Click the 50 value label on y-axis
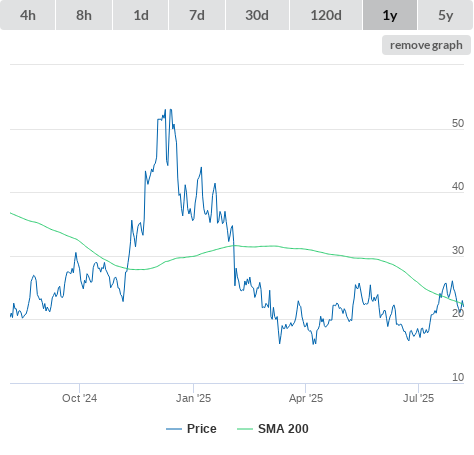Viewport: 474px width, 455px height. coord(458,123)
